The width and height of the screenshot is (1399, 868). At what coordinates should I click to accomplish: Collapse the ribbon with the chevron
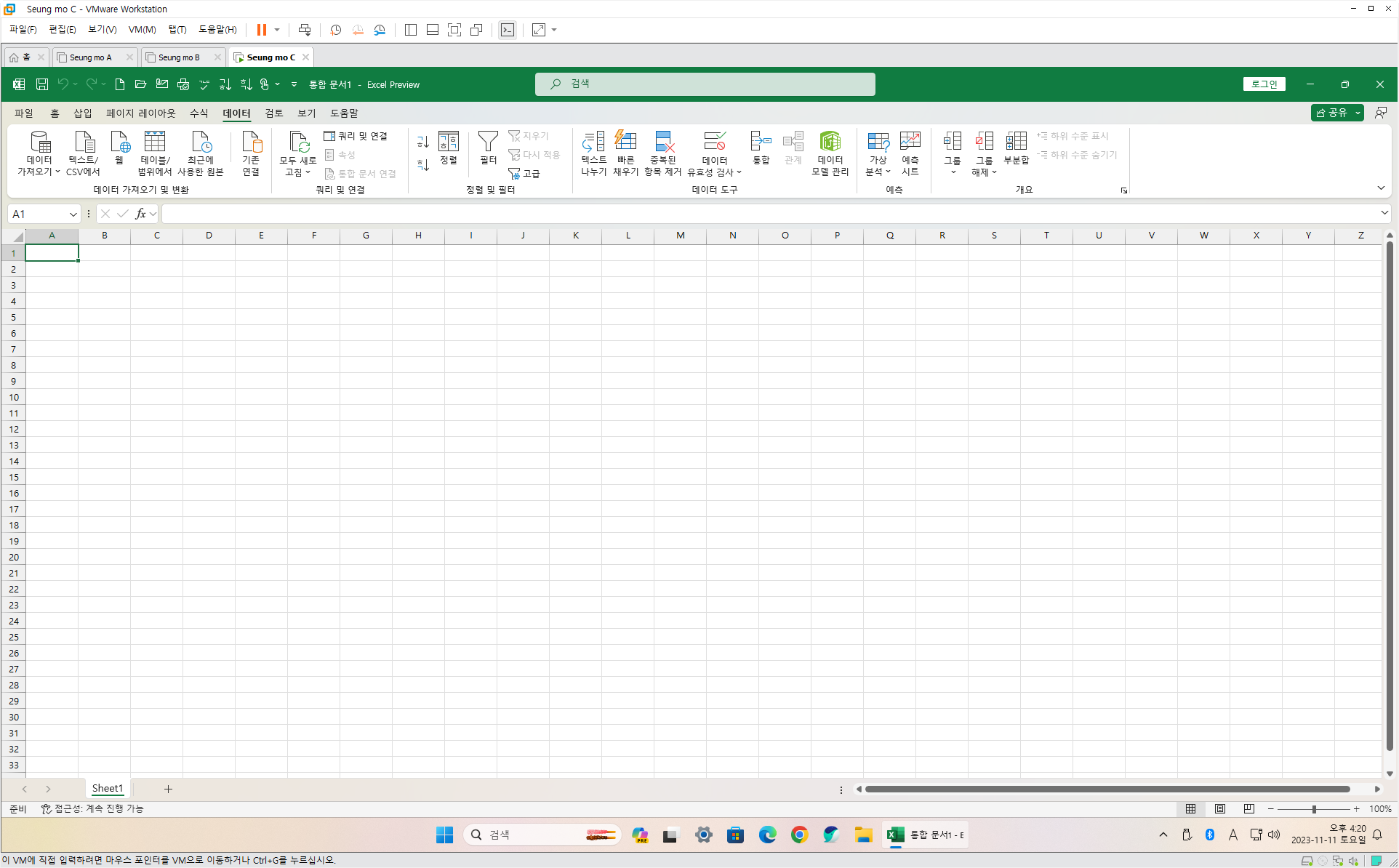1380,188
